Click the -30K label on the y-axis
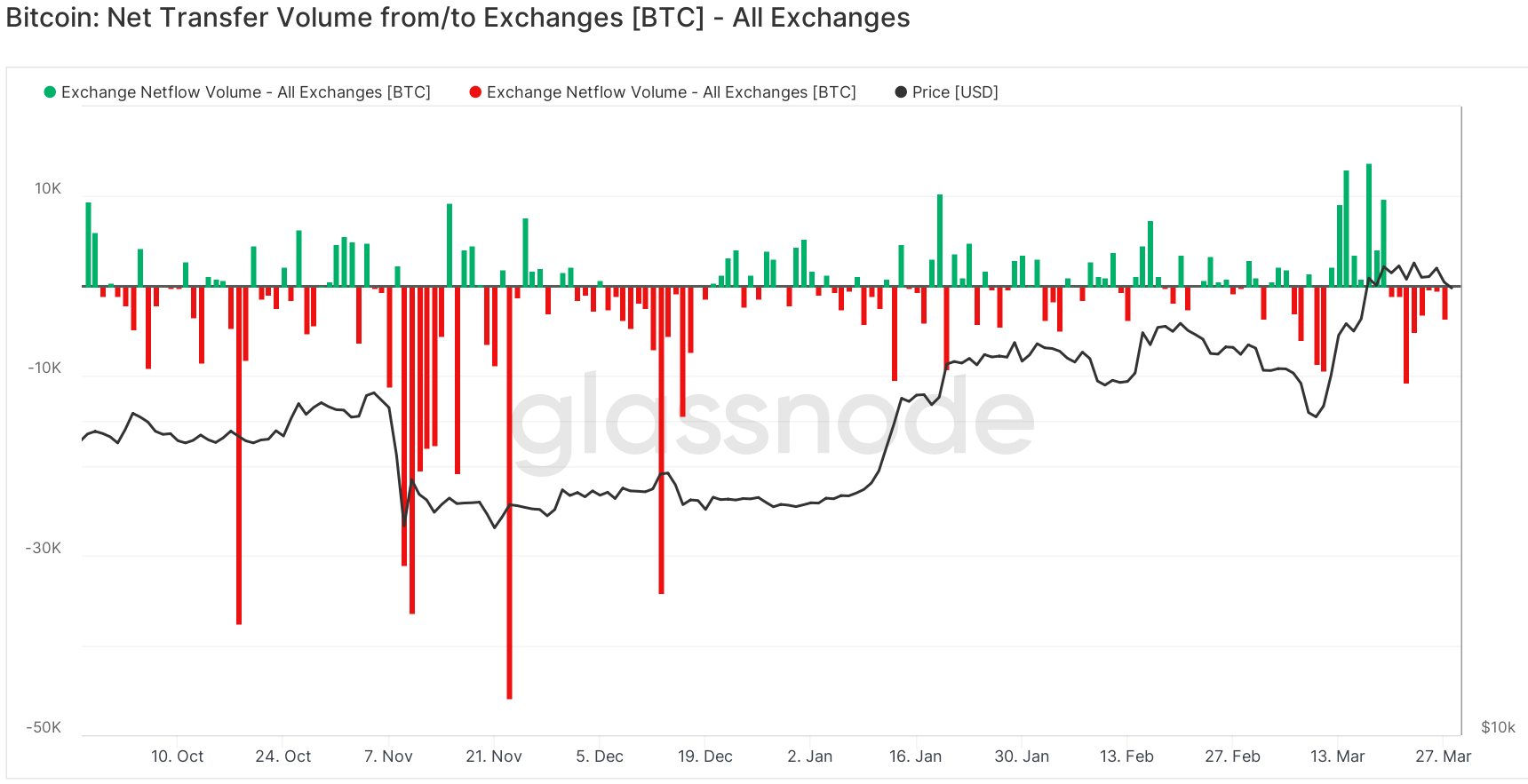This screenshot has height=784, width=1528. [x=44, y=548]
